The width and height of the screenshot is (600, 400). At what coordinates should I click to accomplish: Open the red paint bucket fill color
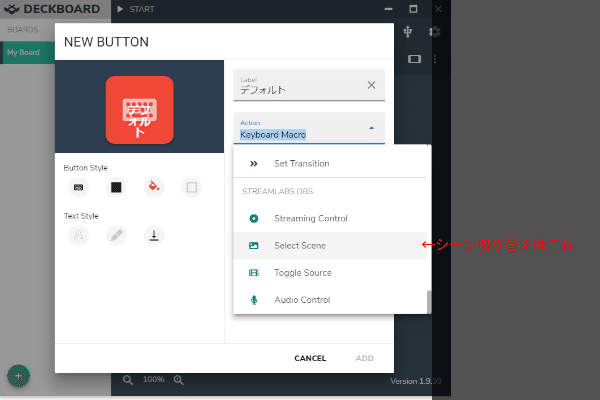[154, 187]
